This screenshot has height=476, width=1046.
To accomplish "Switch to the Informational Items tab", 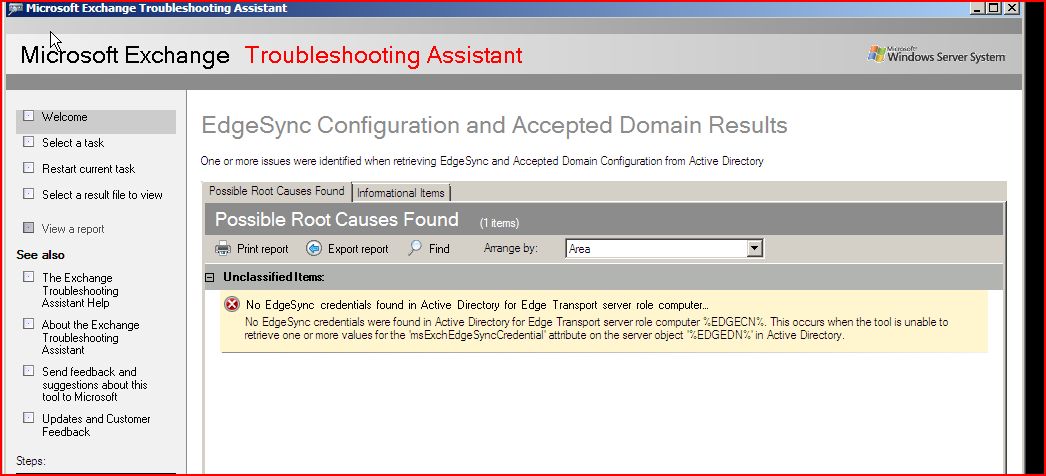I will [x=401, y=192].
